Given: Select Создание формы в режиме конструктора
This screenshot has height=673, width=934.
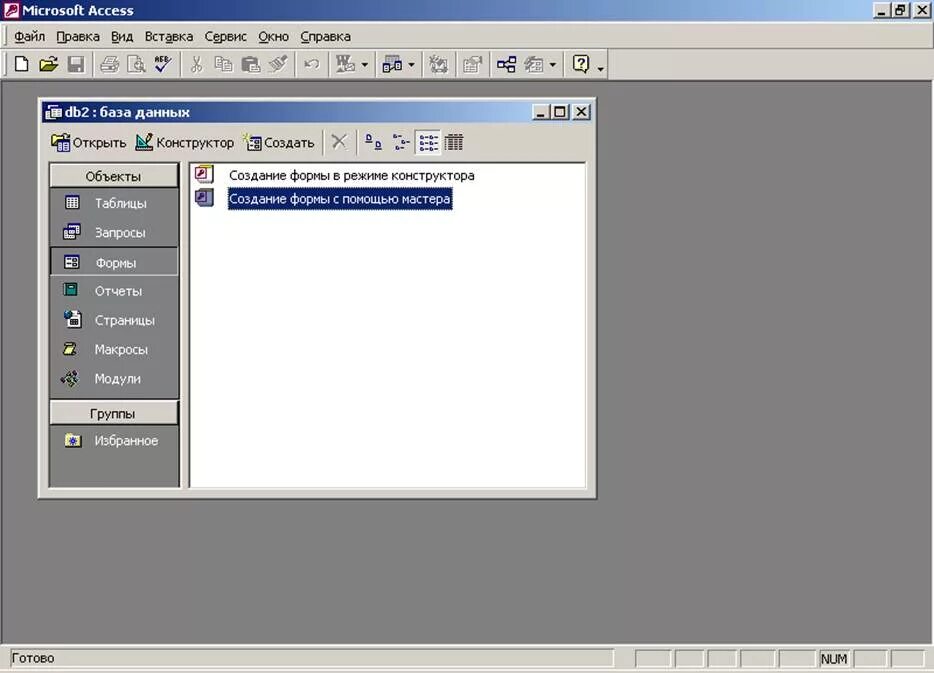Looking at the screenshot, I should click(x=351, y=176).
